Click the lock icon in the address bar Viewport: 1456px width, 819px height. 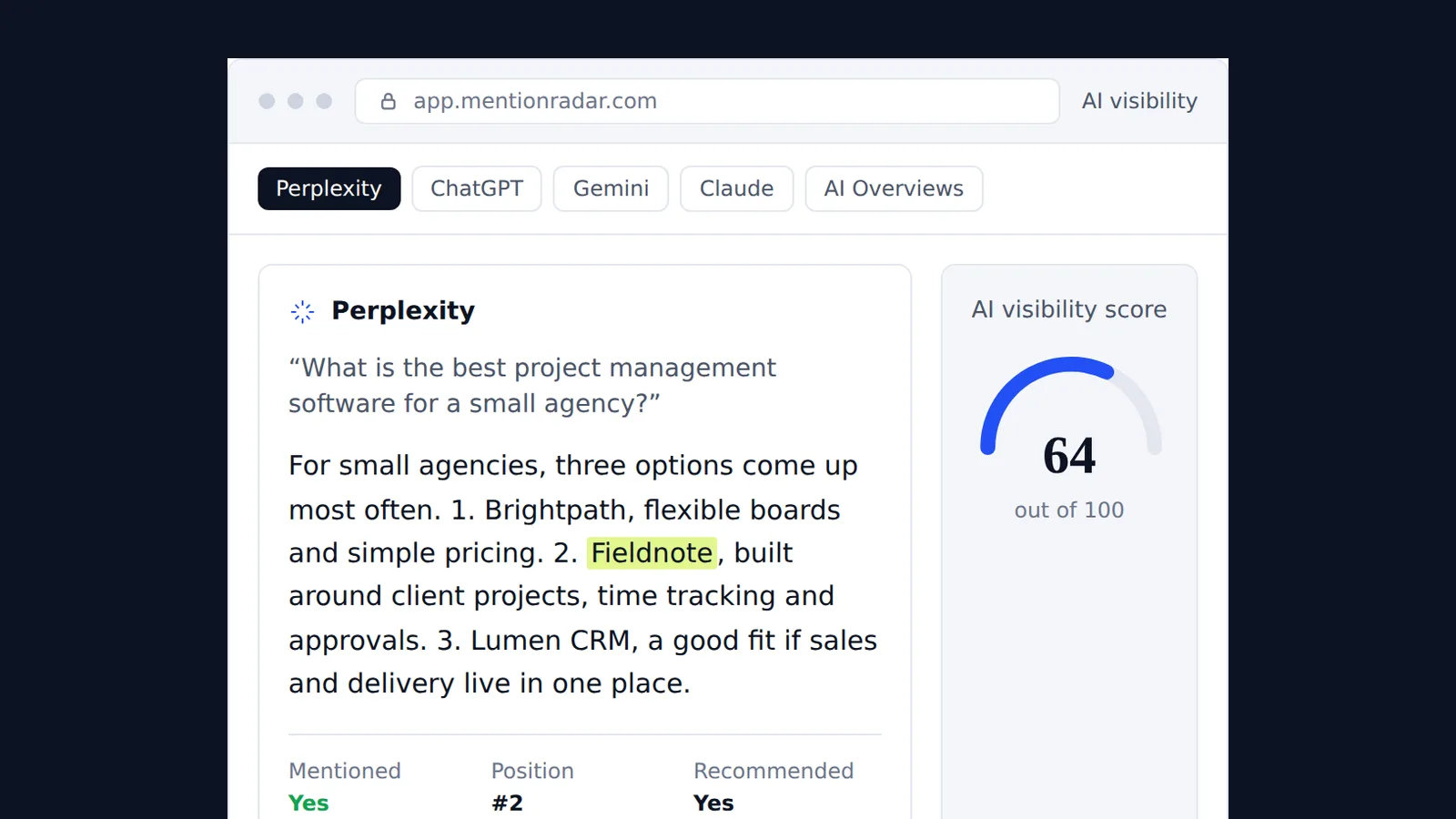click(389, 101)
